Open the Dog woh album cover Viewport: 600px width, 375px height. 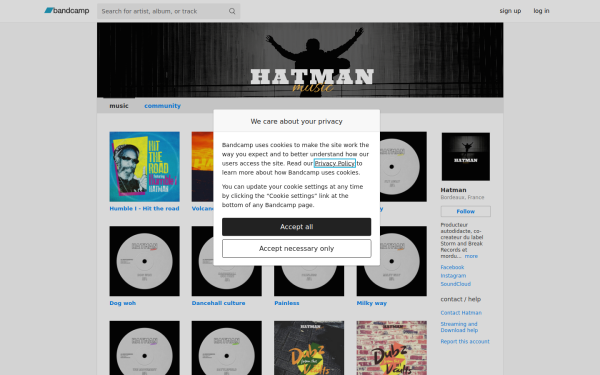(x=144, y=261)
